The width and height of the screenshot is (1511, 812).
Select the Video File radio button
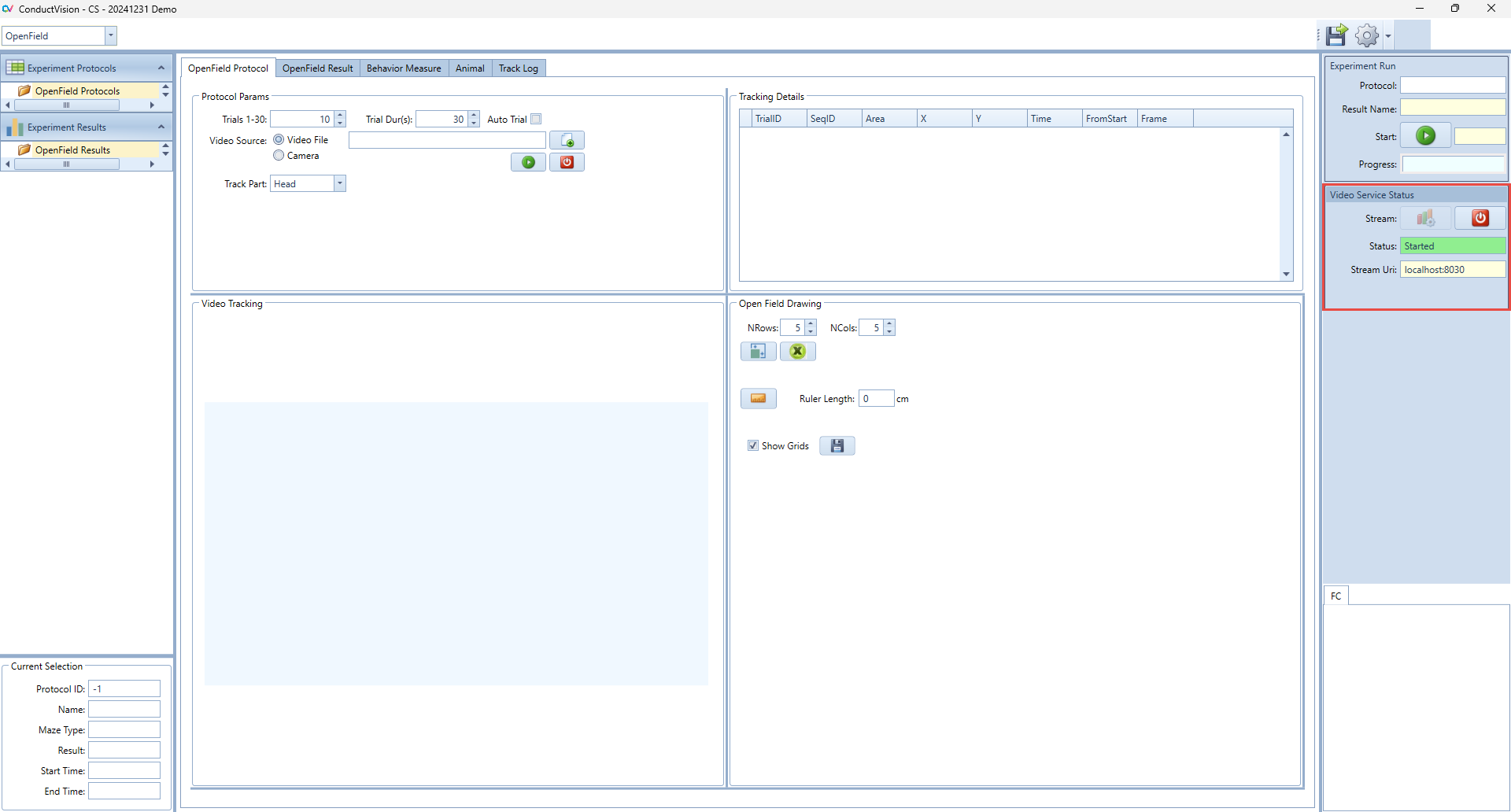(279, 140)
